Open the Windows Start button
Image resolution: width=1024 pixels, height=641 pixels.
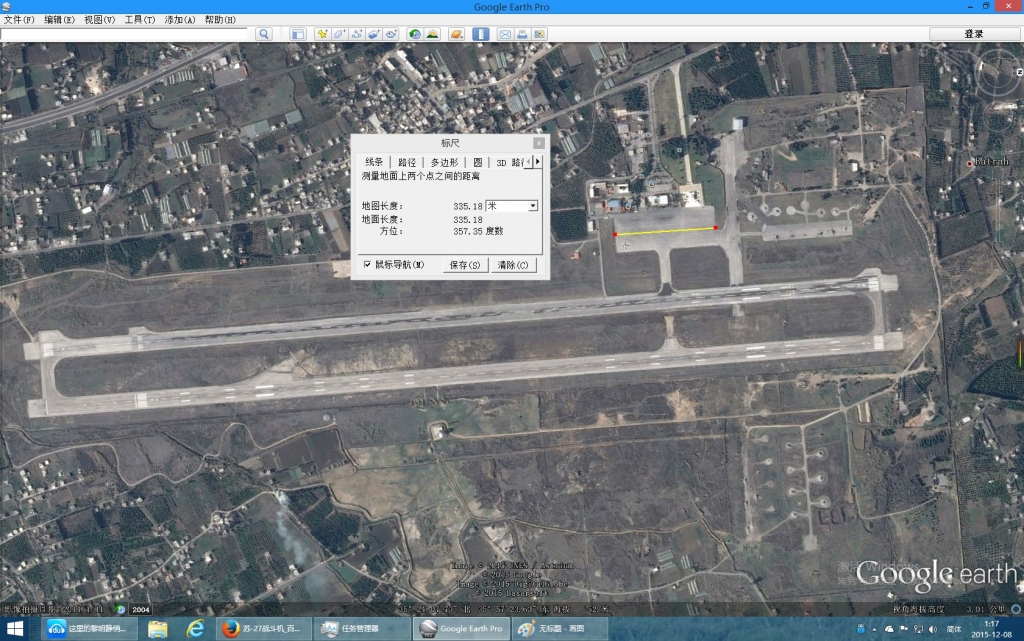14,629
